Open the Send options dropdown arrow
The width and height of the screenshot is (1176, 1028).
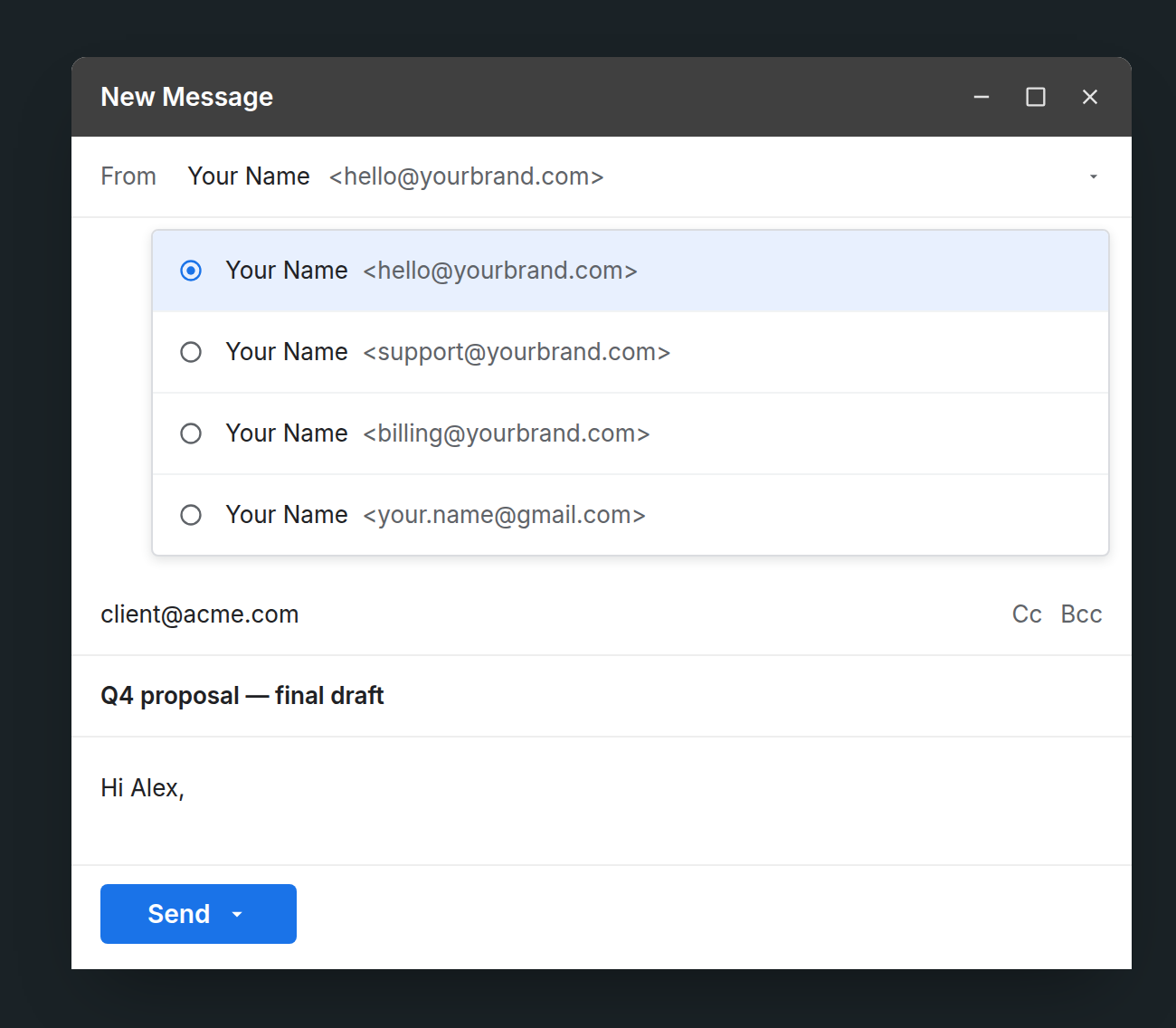[x=237, y=914]
